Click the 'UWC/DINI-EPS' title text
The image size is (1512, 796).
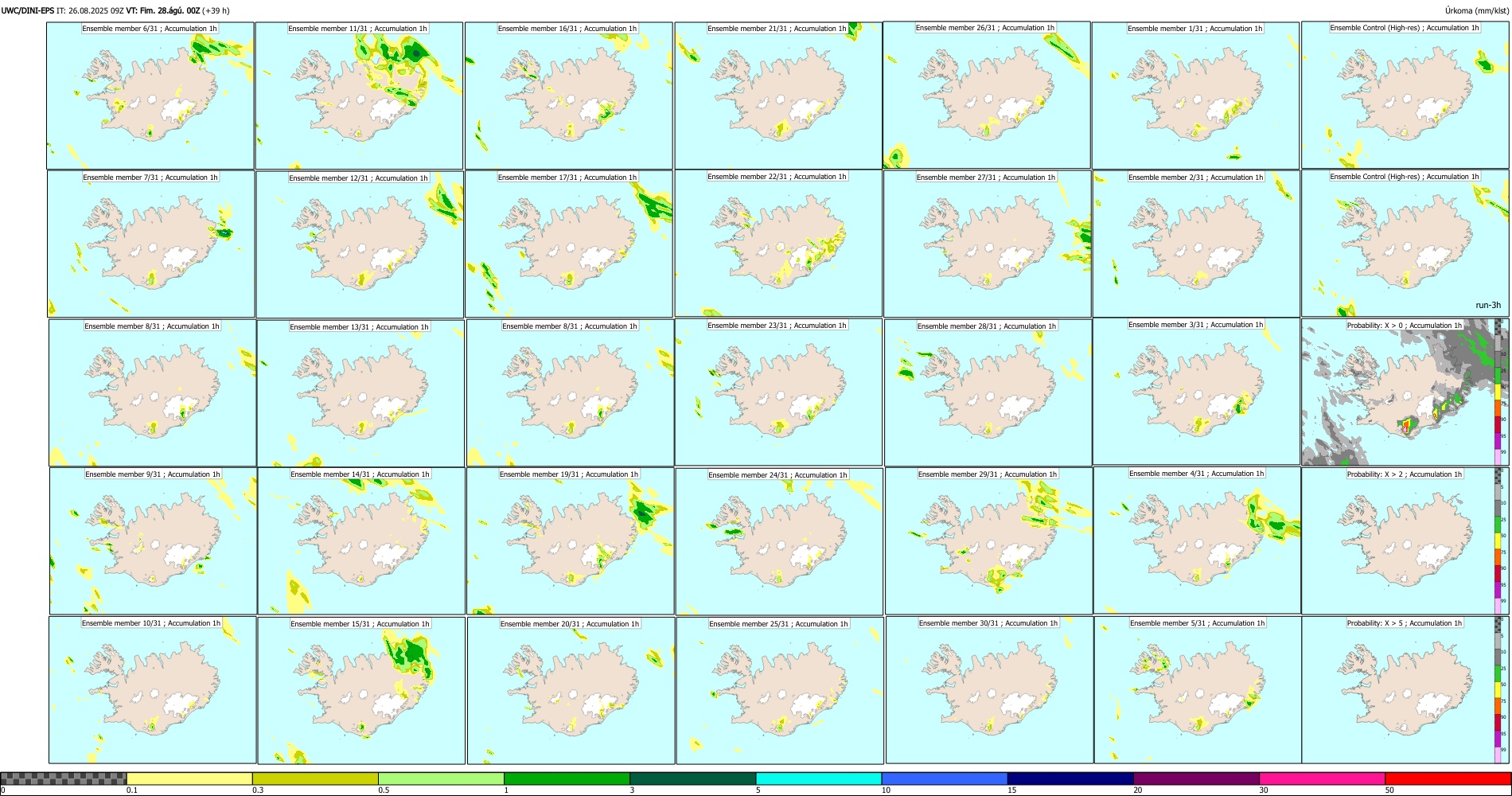tap(28, 10)
